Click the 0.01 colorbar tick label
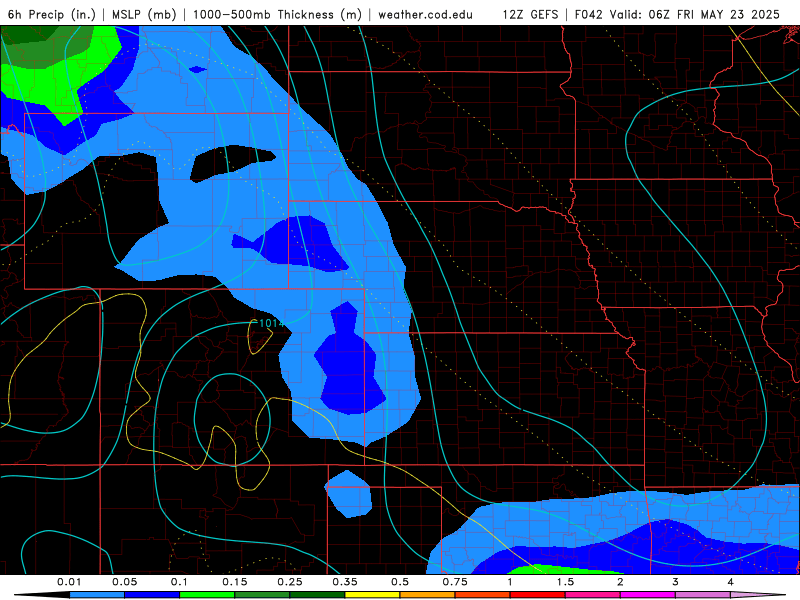Image resolution: width=800 pixels, height=600 pixels. 69,582
